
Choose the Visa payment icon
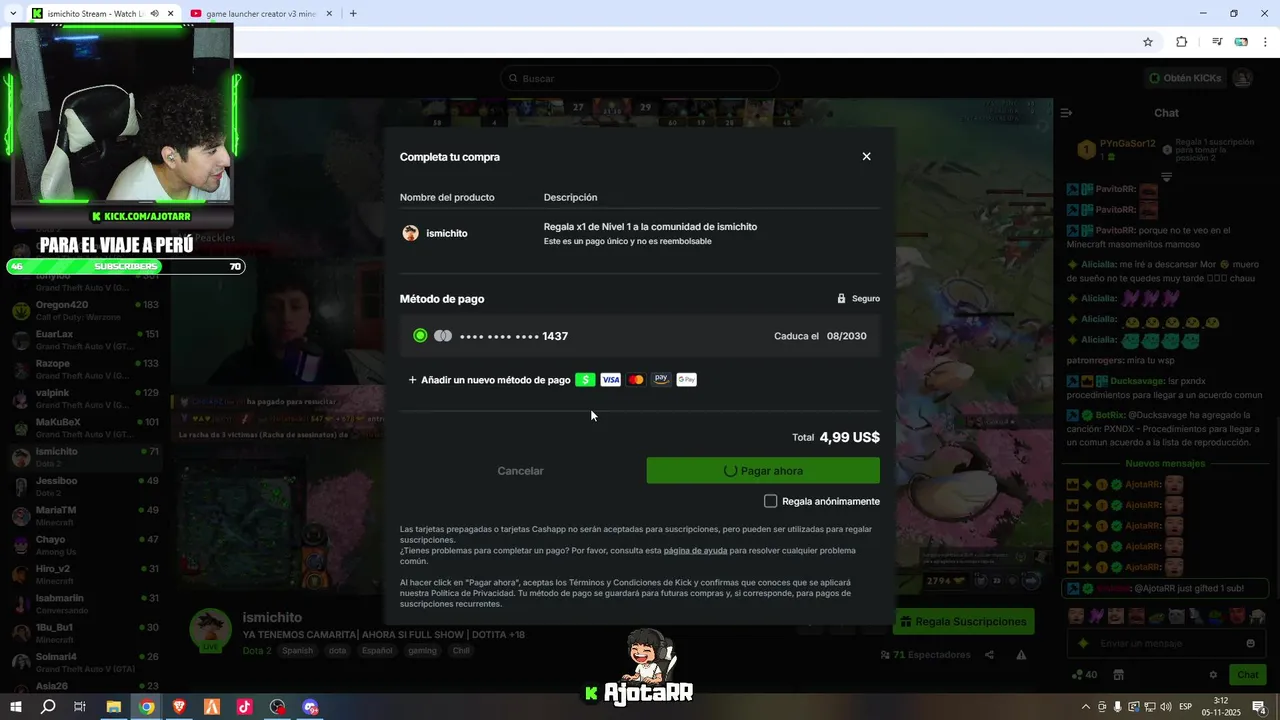[x=610, y=380]
